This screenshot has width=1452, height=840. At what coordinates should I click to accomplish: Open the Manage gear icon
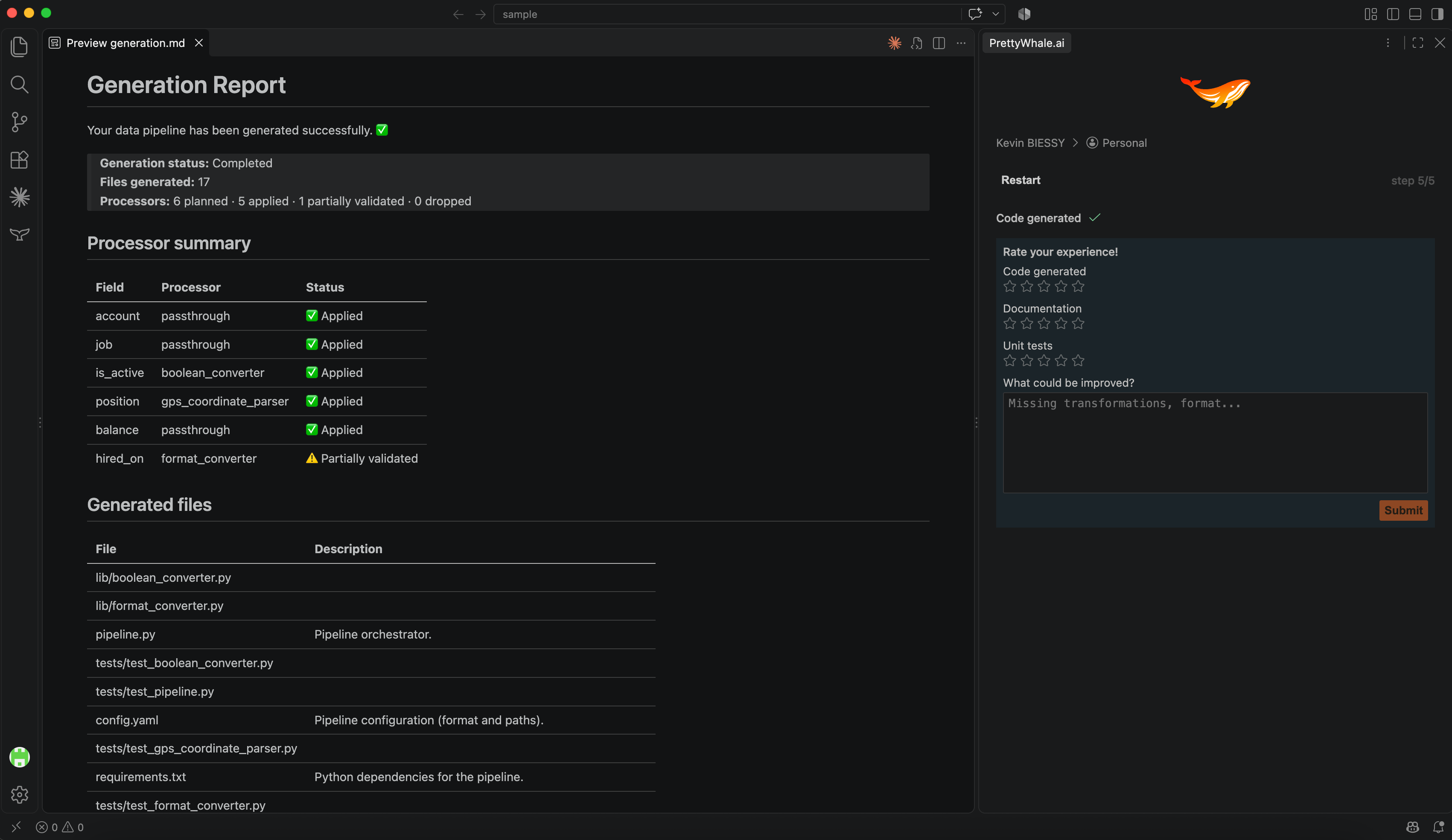(x=20, y=794)
